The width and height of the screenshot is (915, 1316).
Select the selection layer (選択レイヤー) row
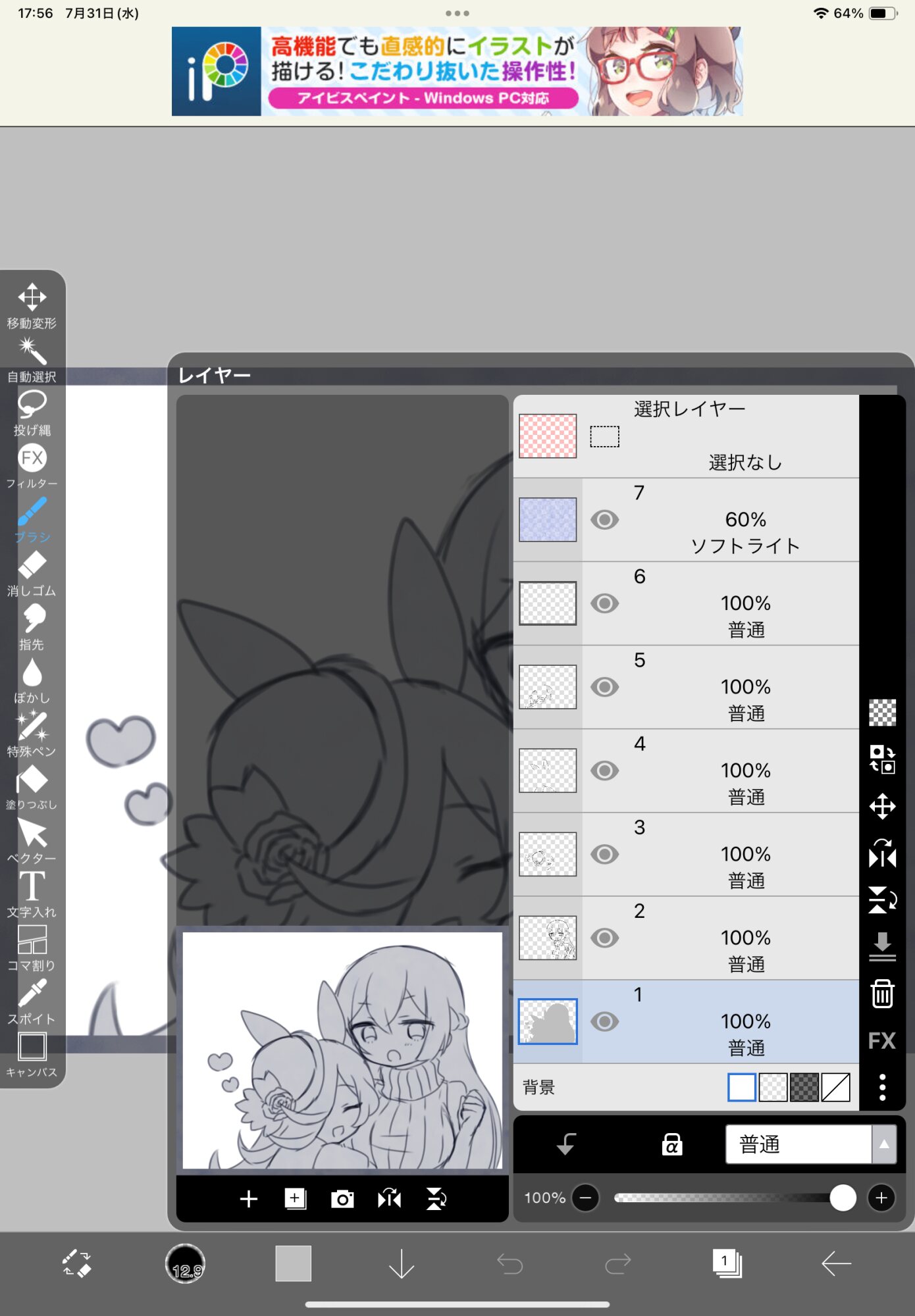coord(686,436)
